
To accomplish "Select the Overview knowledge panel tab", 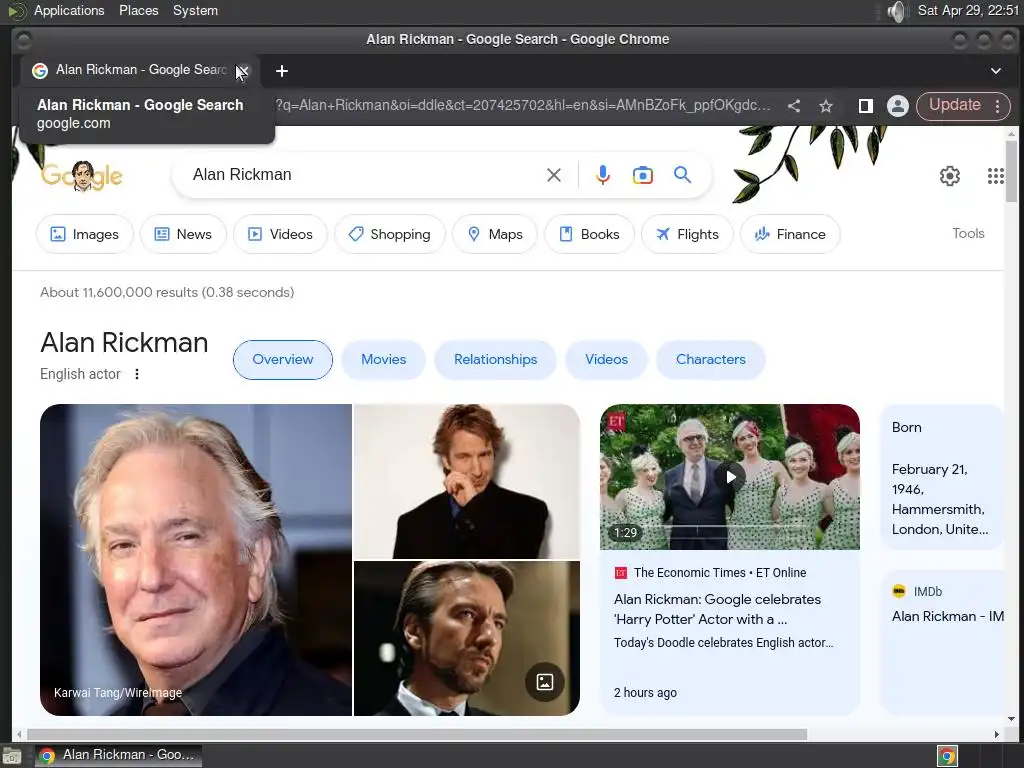I will (283, 359).
